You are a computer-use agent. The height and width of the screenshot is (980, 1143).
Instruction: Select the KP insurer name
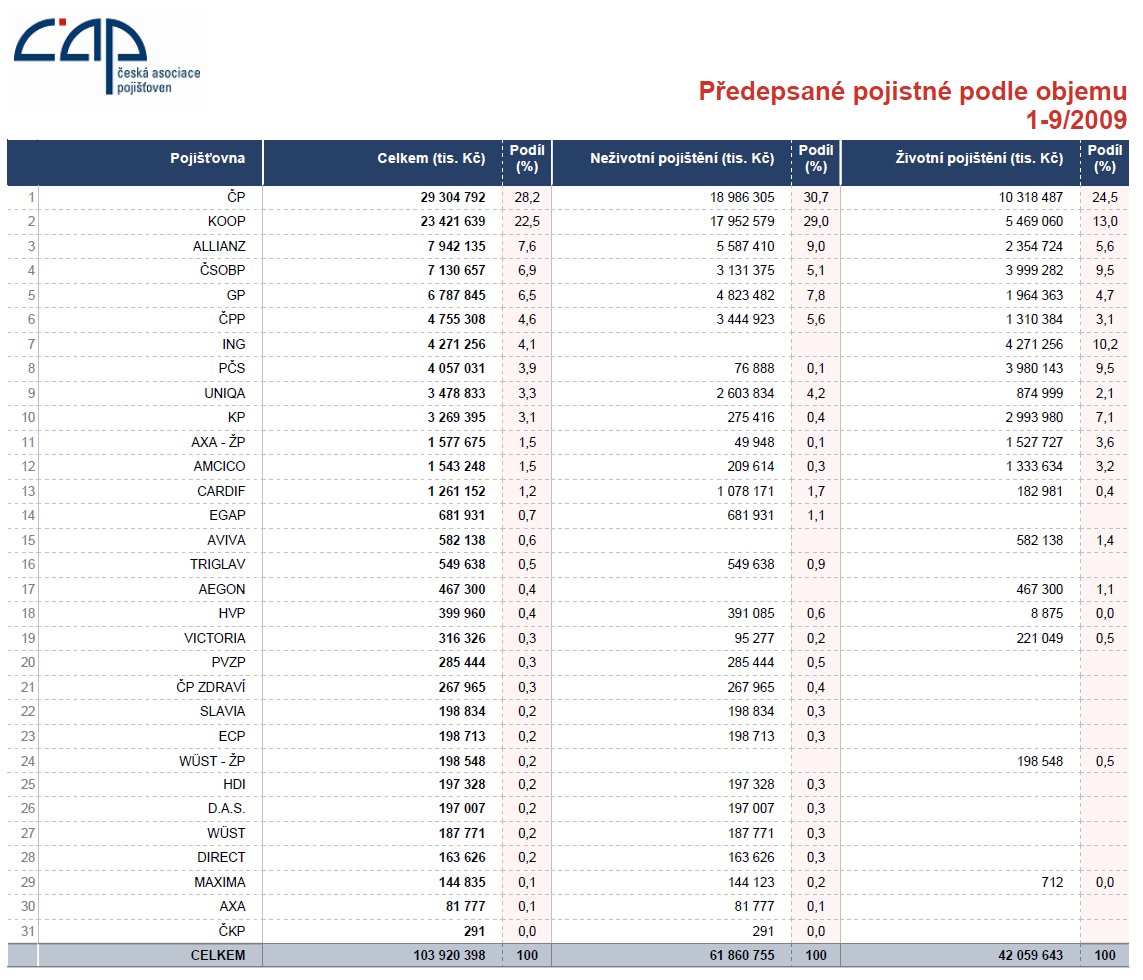[x=236, y=418]
